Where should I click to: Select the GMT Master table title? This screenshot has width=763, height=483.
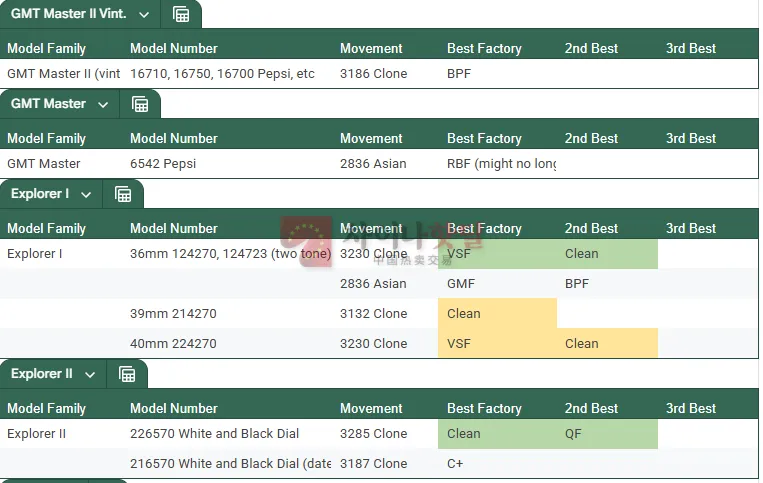coord(48,104)
